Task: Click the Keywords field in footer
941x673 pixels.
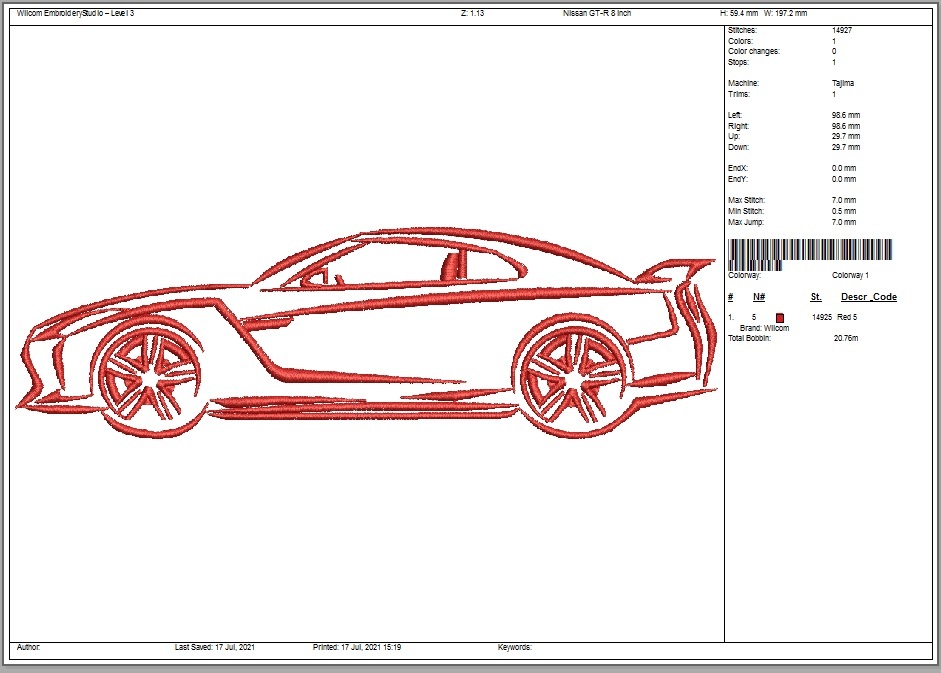Action: (515, 647)
